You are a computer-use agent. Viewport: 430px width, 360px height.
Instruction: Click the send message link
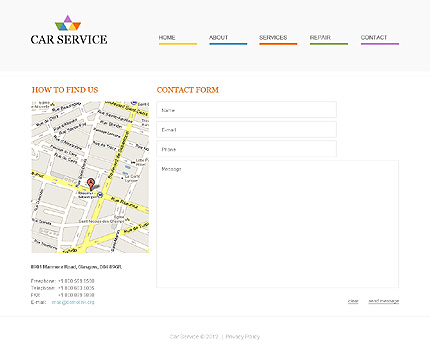(x=384, y=301)
